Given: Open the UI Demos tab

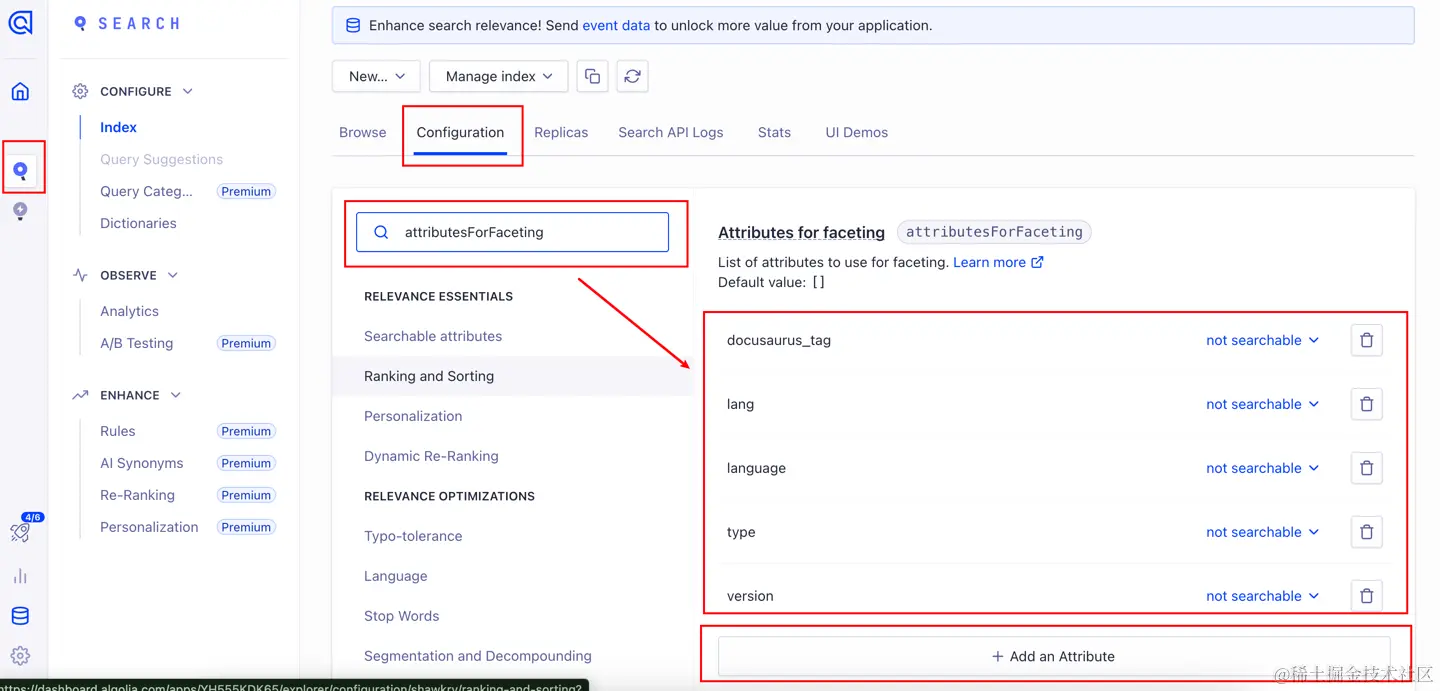Looking at the screenshot, I should point(857,132).
